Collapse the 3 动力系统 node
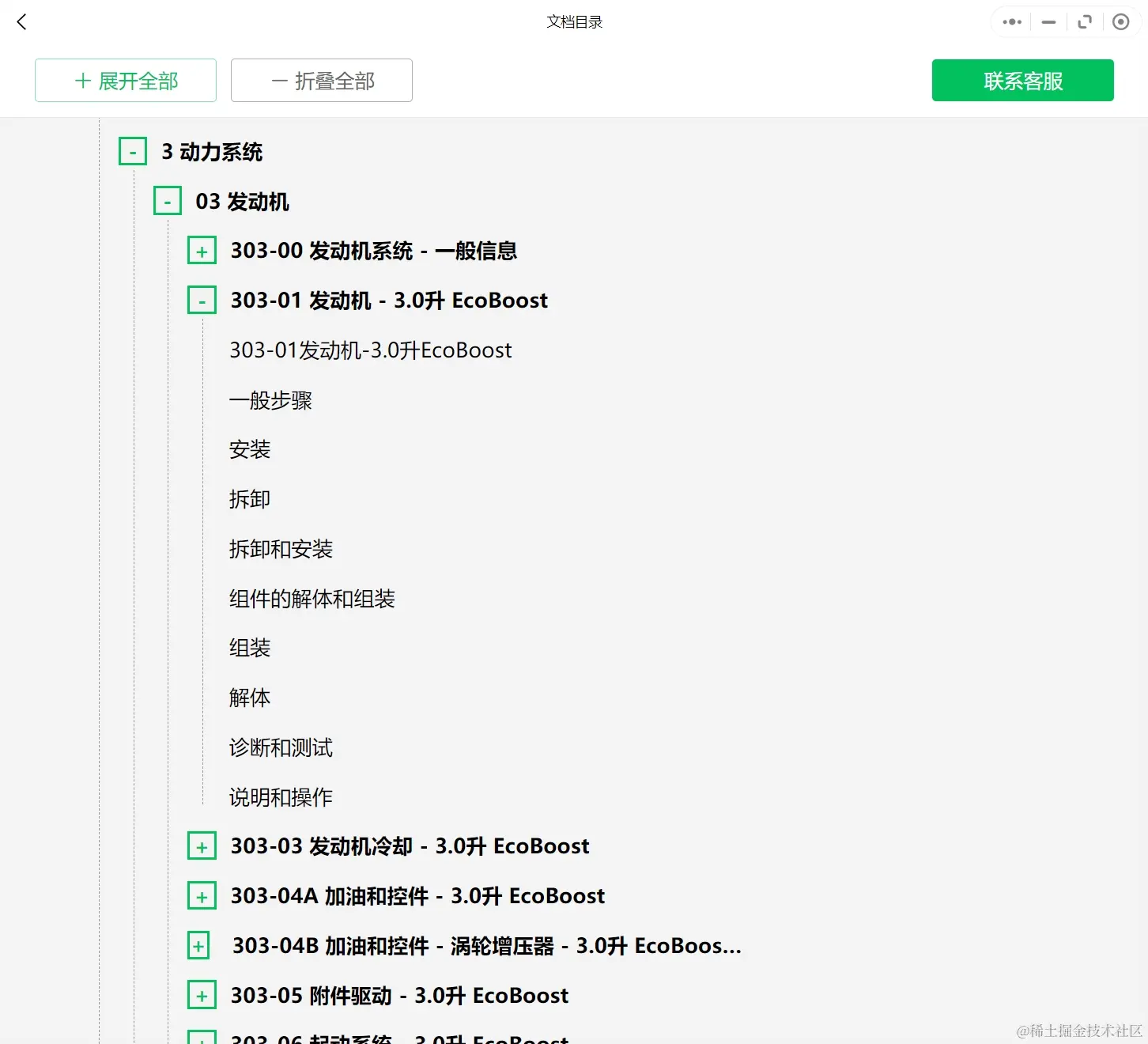 click(132, 150)
